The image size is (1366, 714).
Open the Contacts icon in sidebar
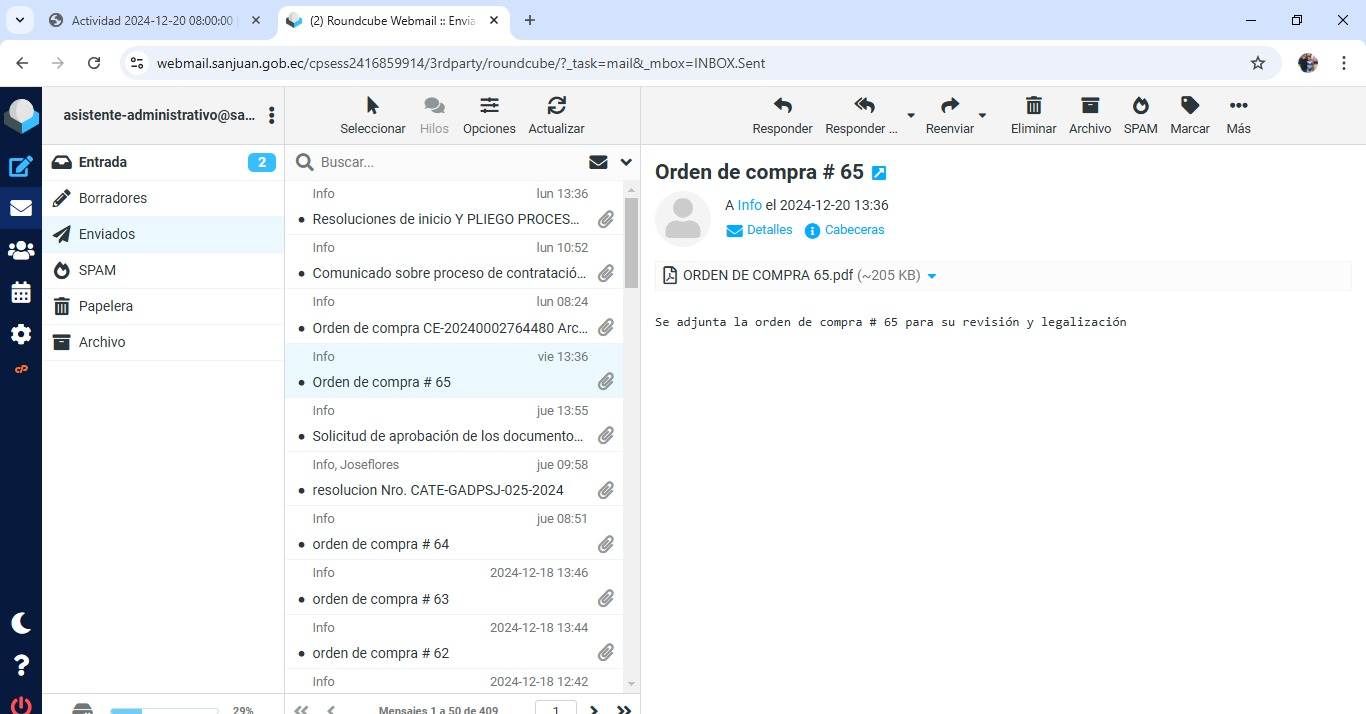21,251
